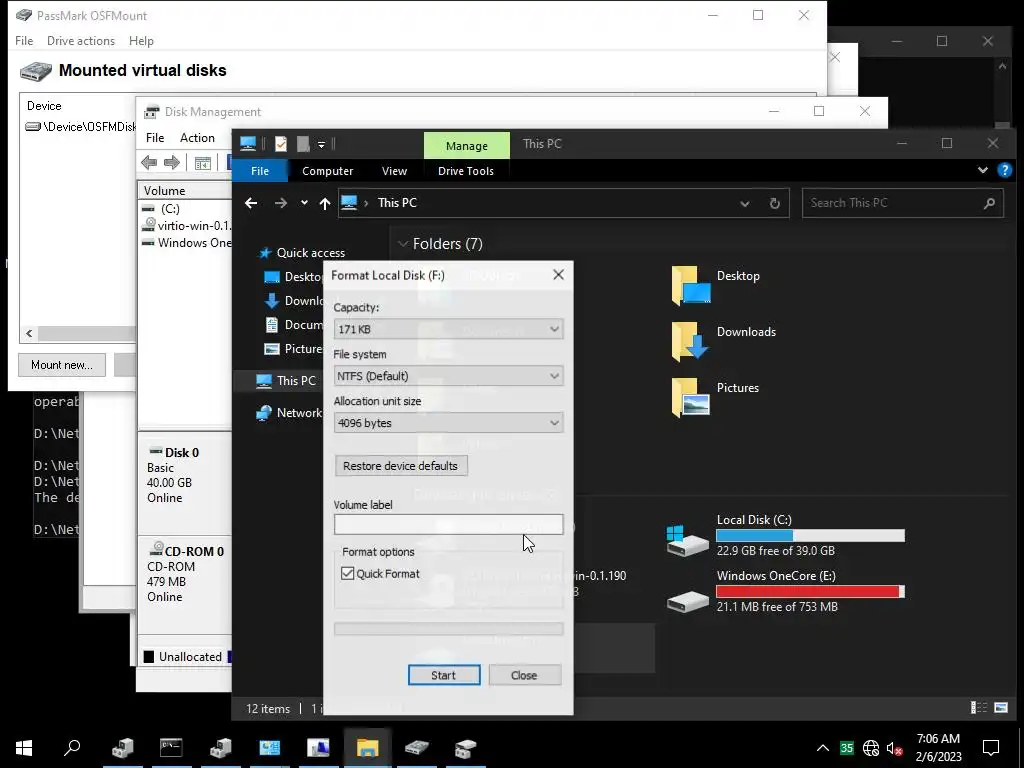Click the Show/Hide Console Tree icon in Disk Management
Image resolution: width=1024 pixels, height=768 pixels.
pos(202,163)
